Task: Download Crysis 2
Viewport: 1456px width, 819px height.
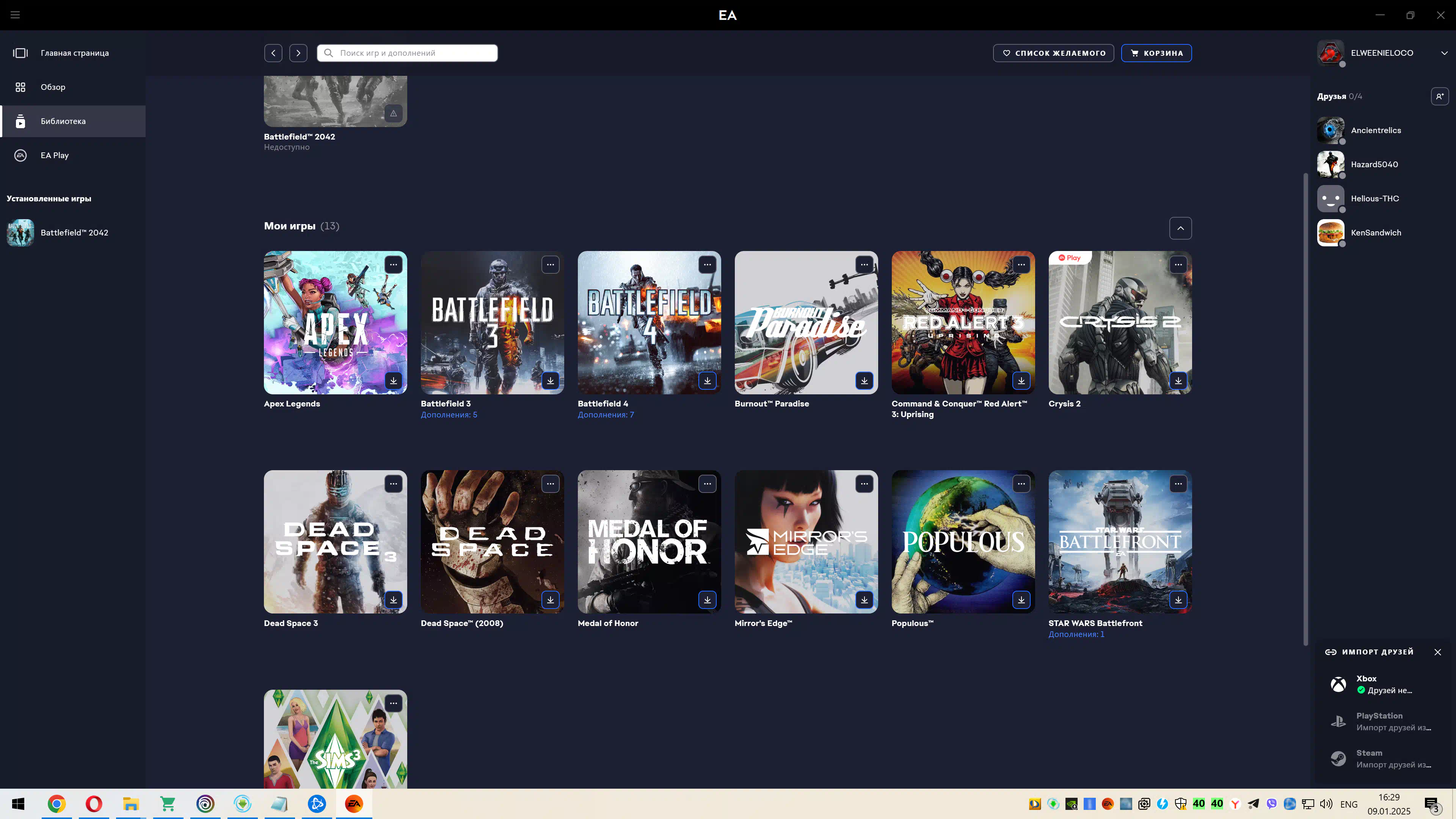Action: 1178,380
